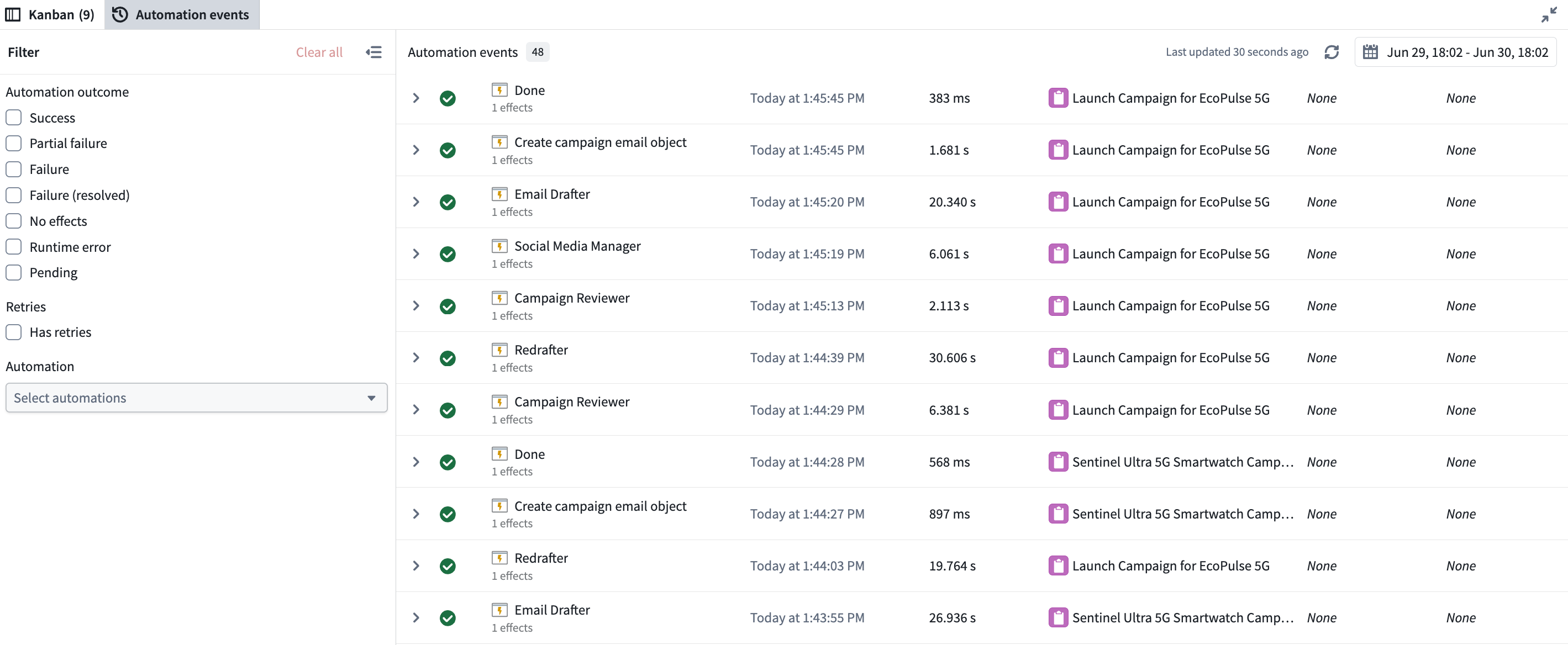Enable the Success outcome filter
Image resolution: width=1568 pixels, height=645 pixels.
point(13,118)
